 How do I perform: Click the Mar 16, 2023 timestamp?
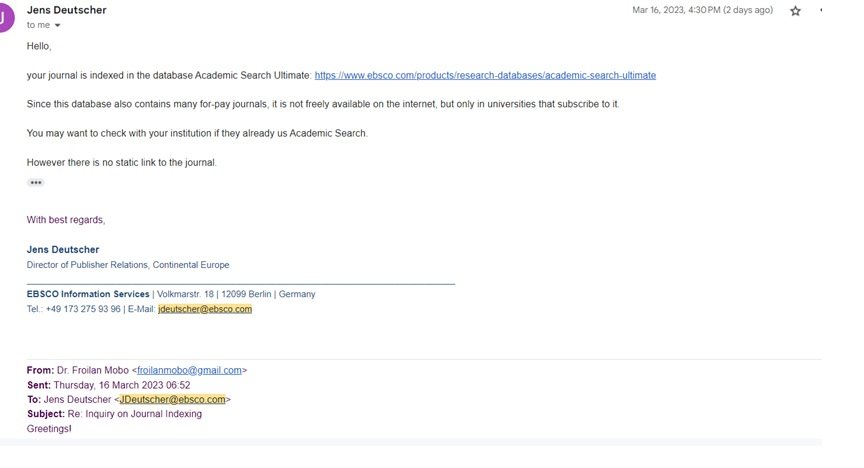pos(703,10)
